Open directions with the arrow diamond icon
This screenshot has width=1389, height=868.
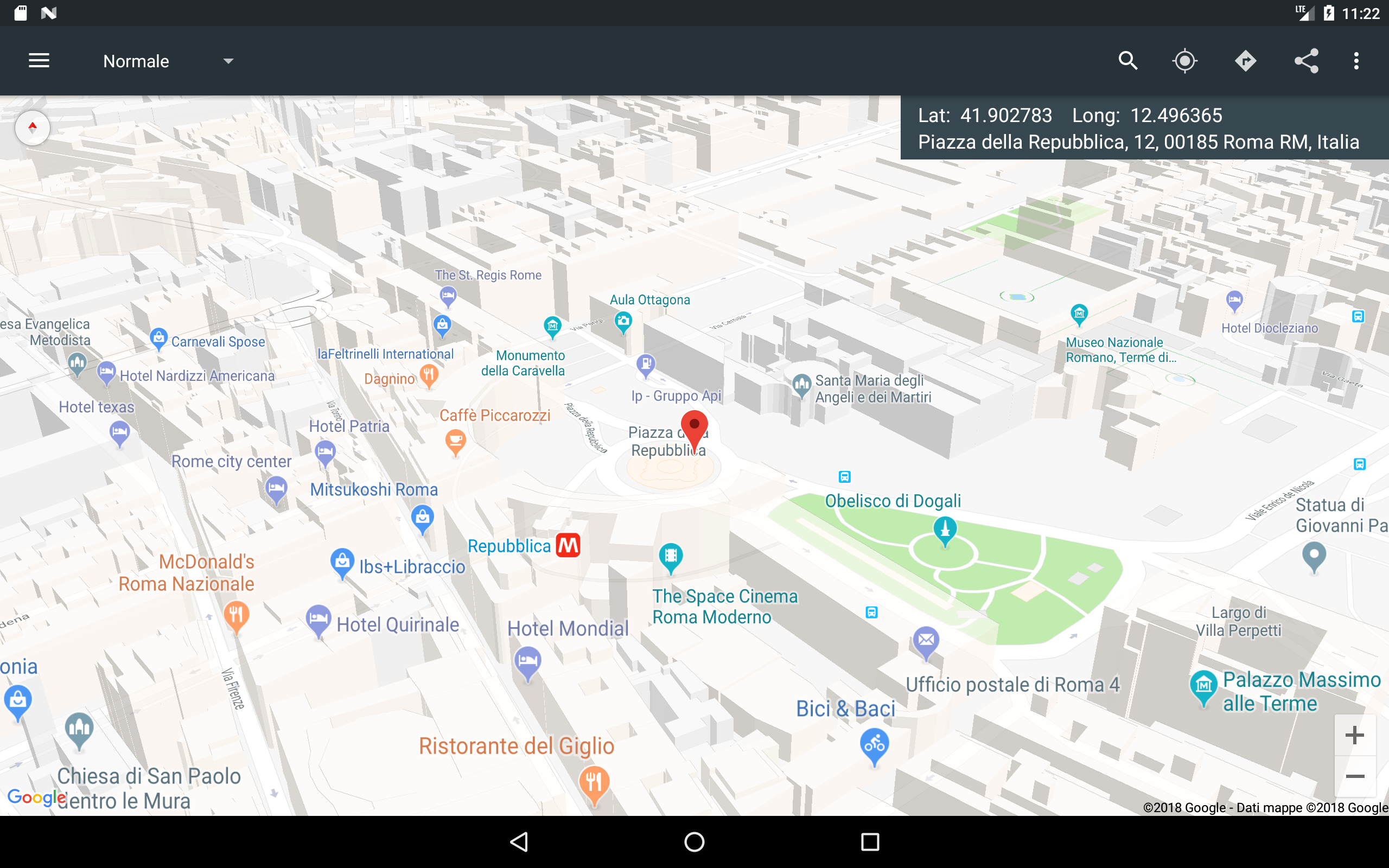click(x=1246, y=61)
